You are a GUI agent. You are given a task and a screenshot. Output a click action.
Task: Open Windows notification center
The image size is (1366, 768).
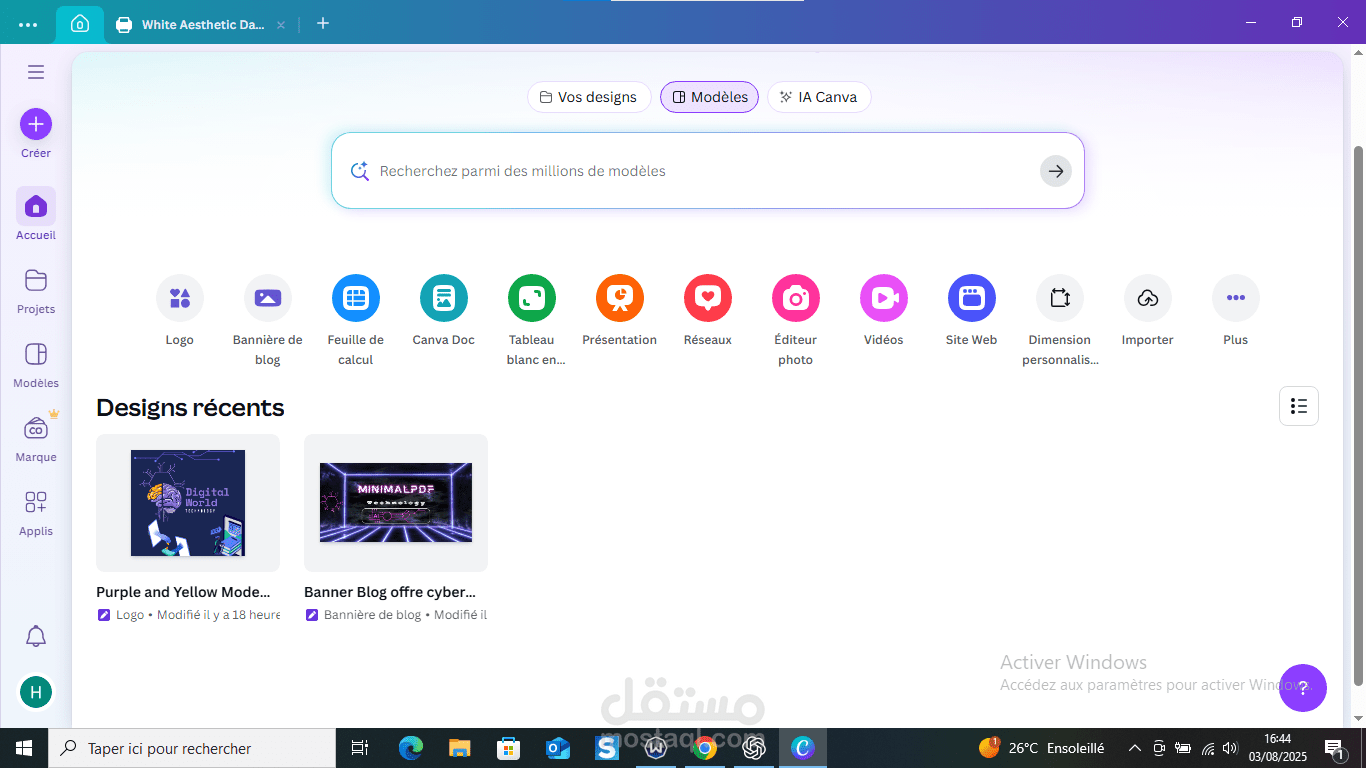(x=1335, y=748)
